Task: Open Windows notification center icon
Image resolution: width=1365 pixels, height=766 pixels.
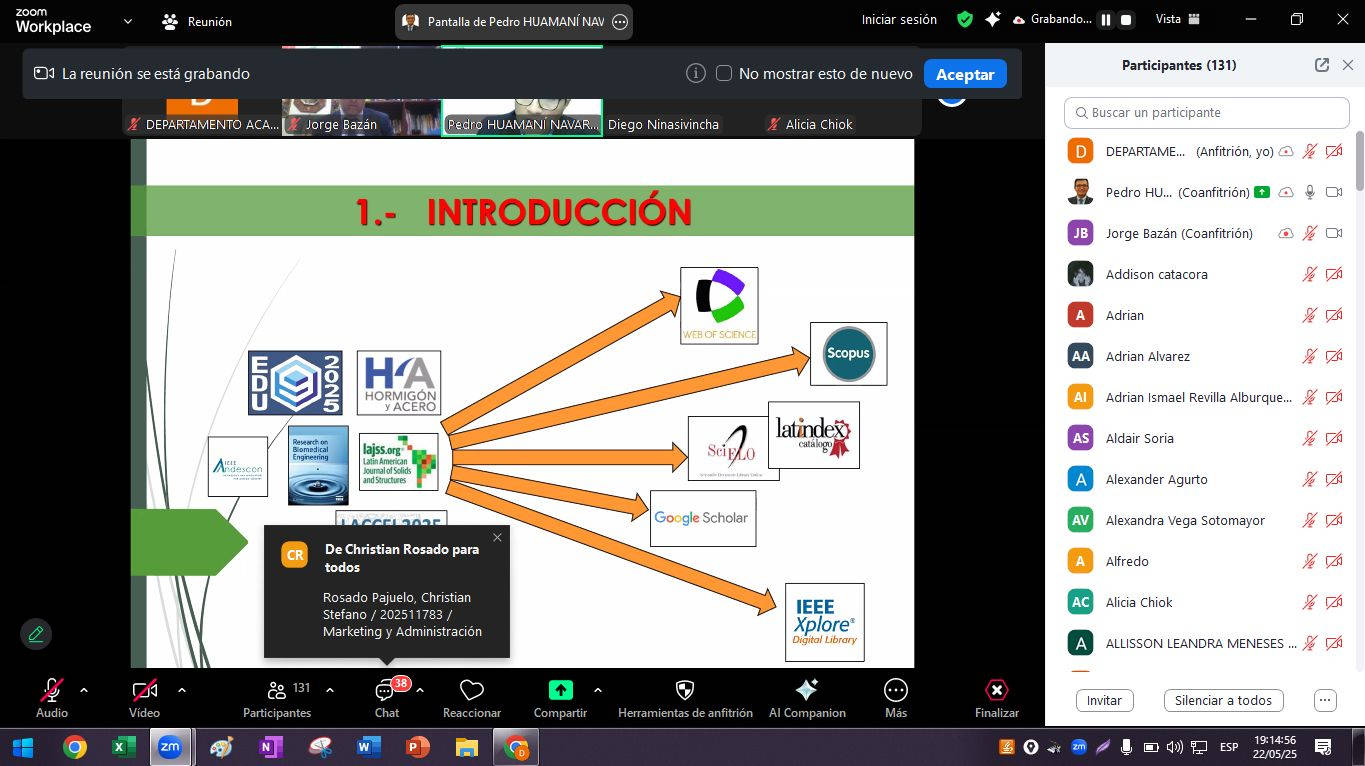Action: click(1322, 747)
